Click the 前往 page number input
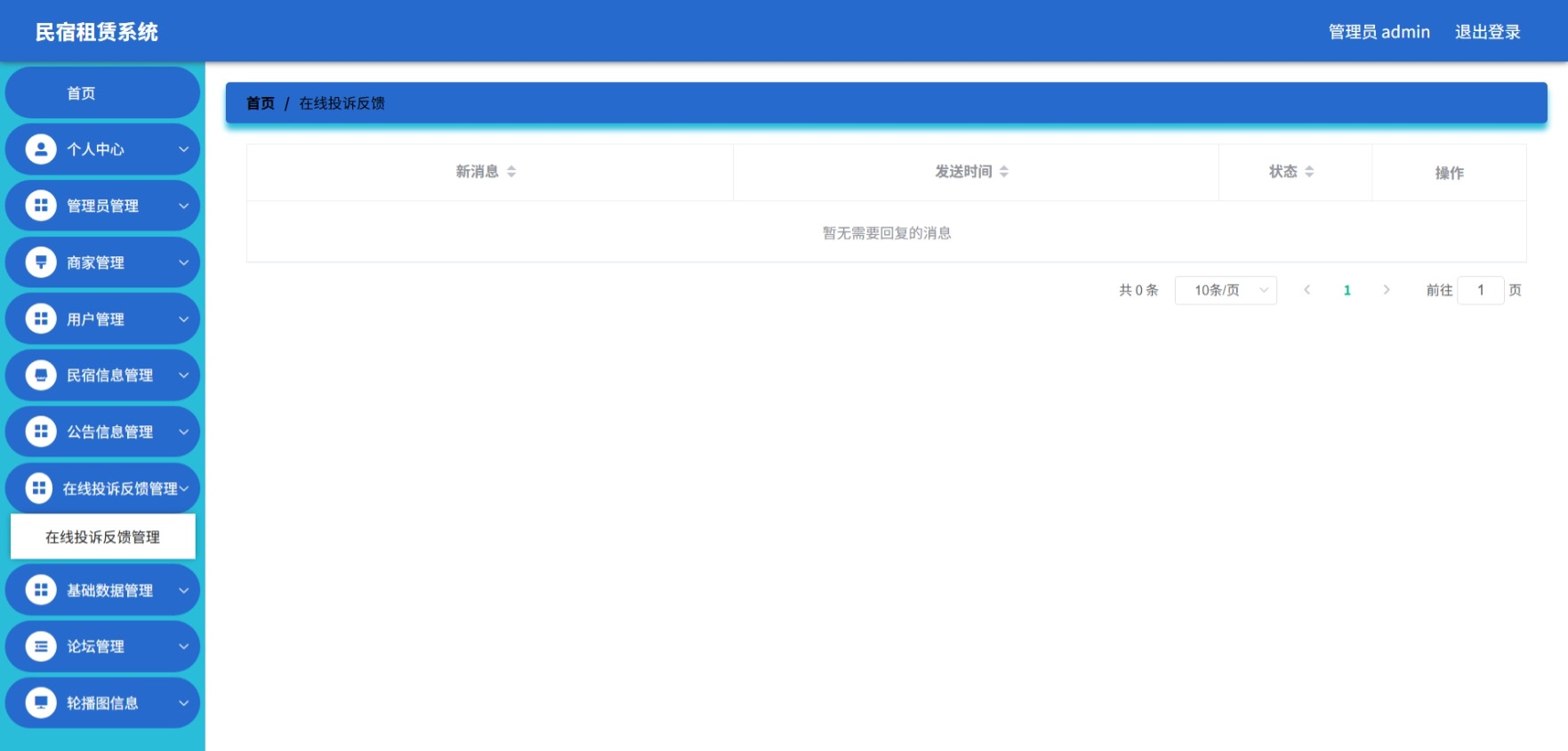 tap(1481, 290)
